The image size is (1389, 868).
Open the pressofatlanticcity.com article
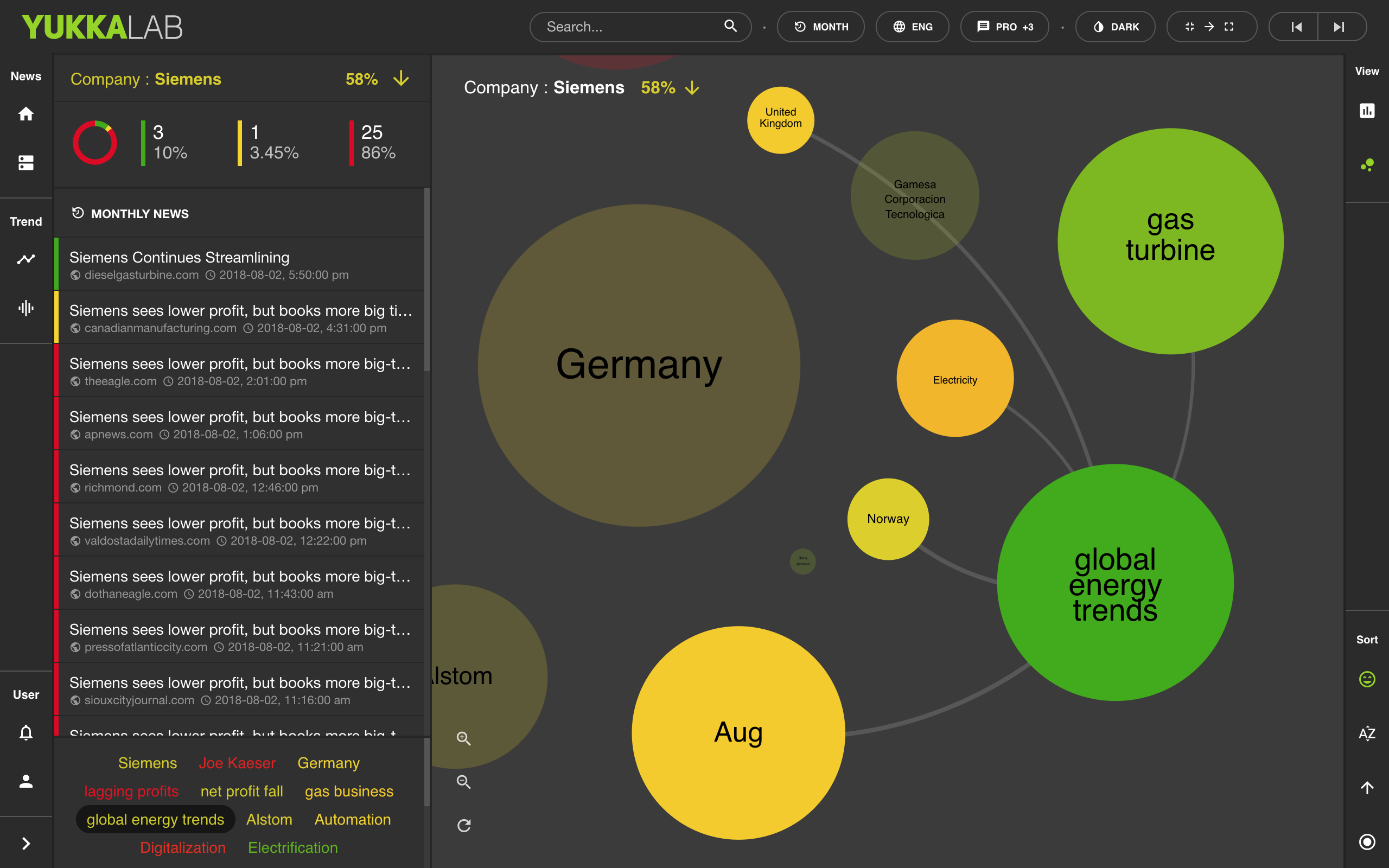click(x=239, y=636)
